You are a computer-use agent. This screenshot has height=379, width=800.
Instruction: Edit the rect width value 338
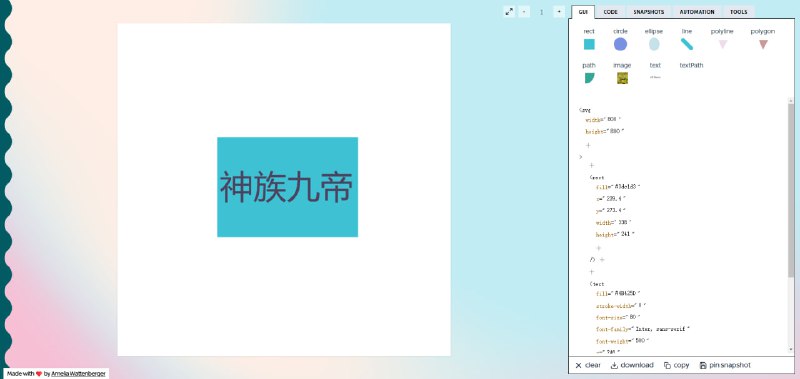pyautogui.click(x=624, y=222)
